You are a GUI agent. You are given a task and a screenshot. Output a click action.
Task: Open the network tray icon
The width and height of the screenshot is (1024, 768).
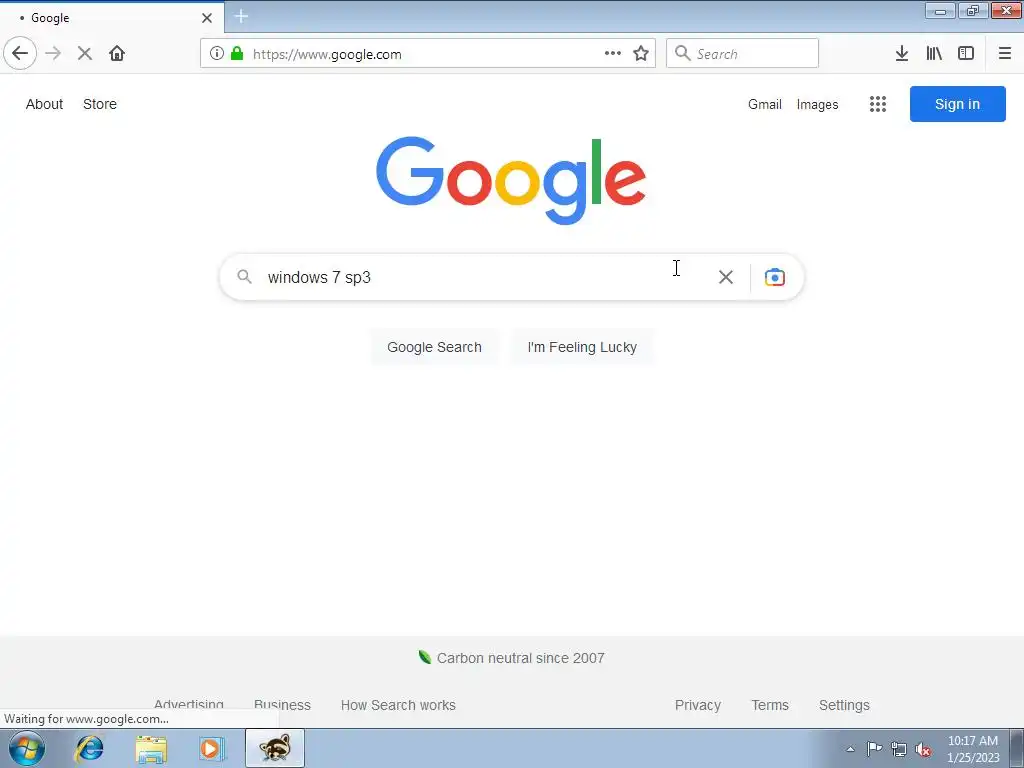(899, 749)
